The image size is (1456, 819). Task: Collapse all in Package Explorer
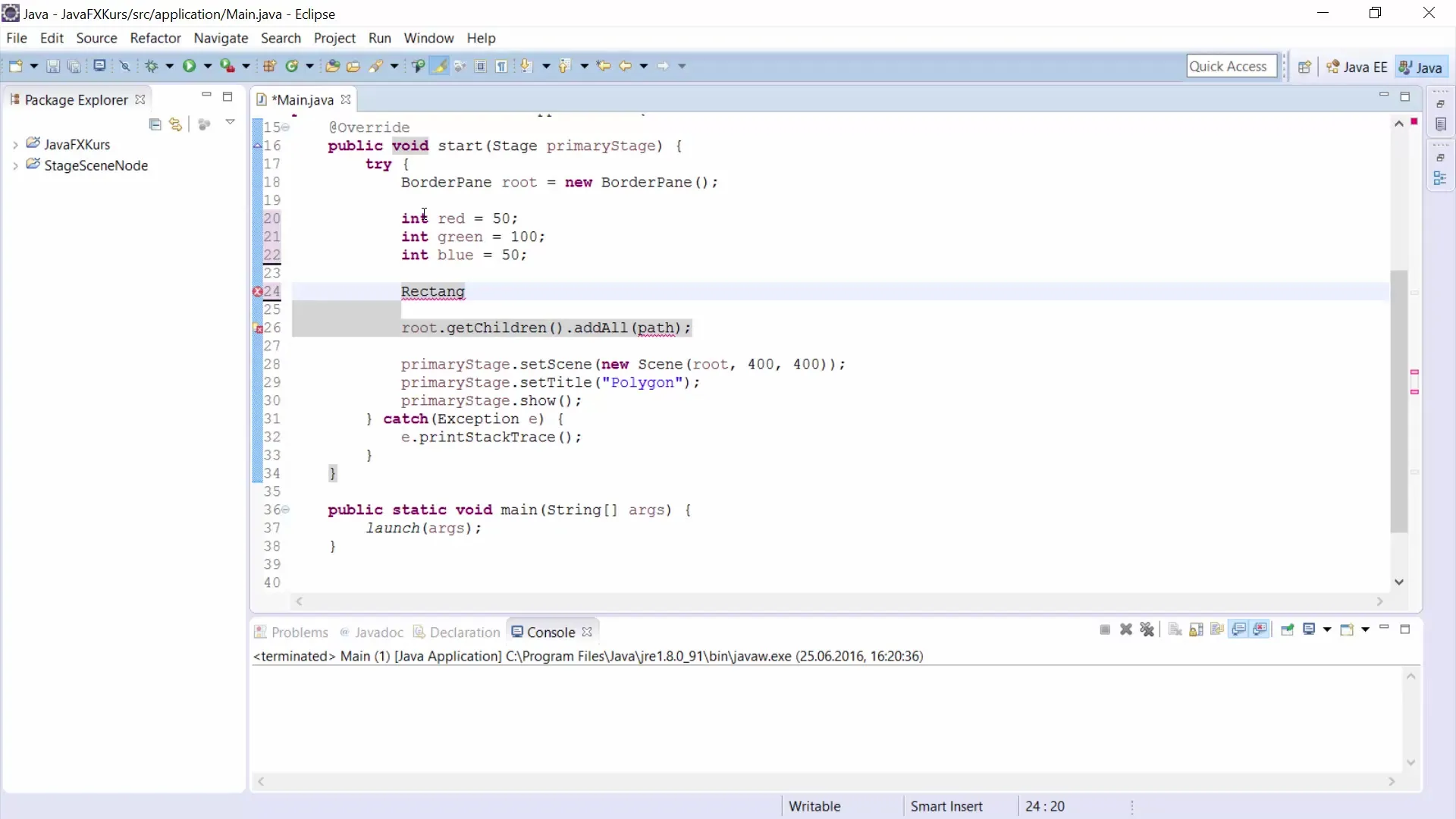155,124
